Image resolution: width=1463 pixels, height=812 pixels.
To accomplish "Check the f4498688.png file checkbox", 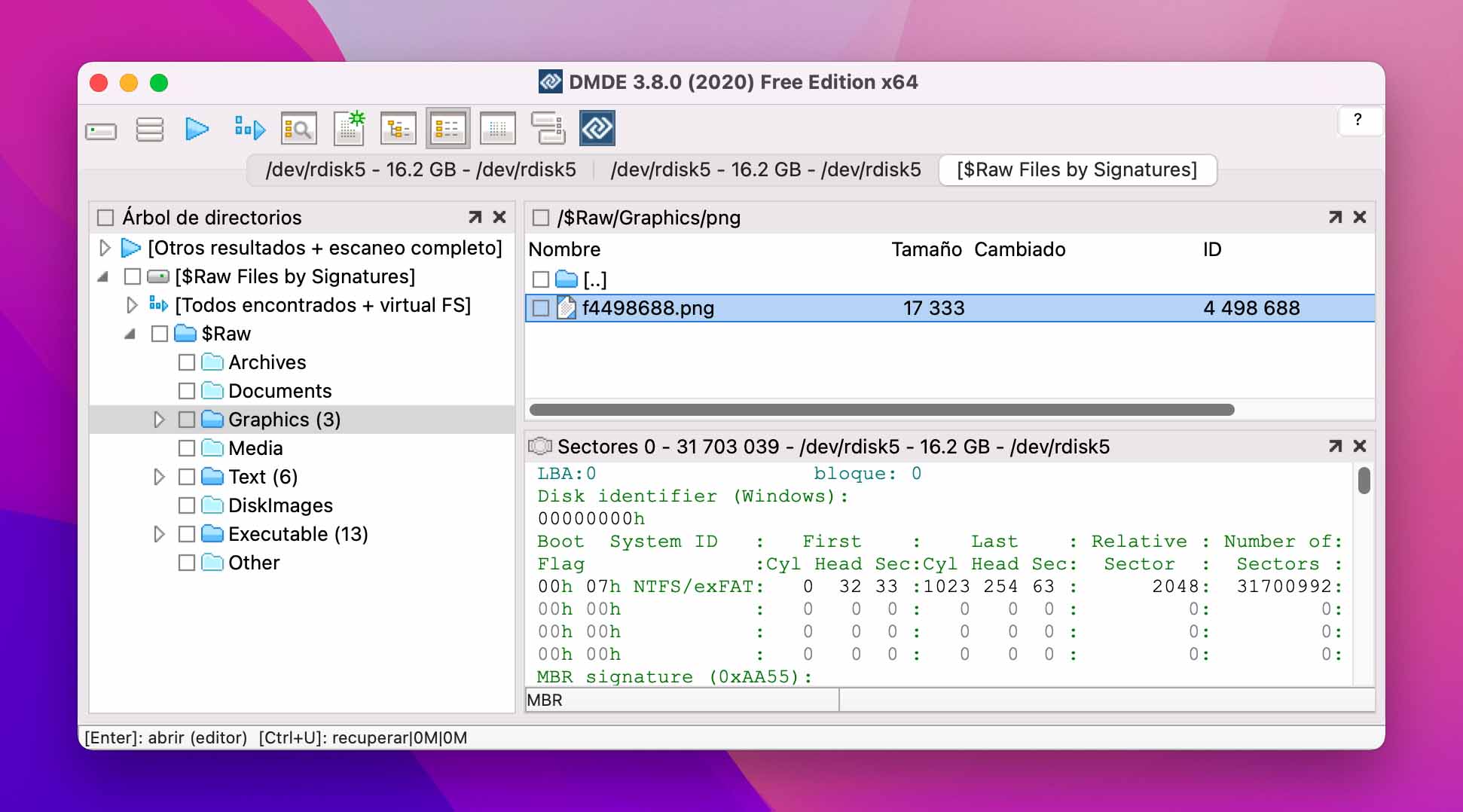I will [x=539, y=307].
